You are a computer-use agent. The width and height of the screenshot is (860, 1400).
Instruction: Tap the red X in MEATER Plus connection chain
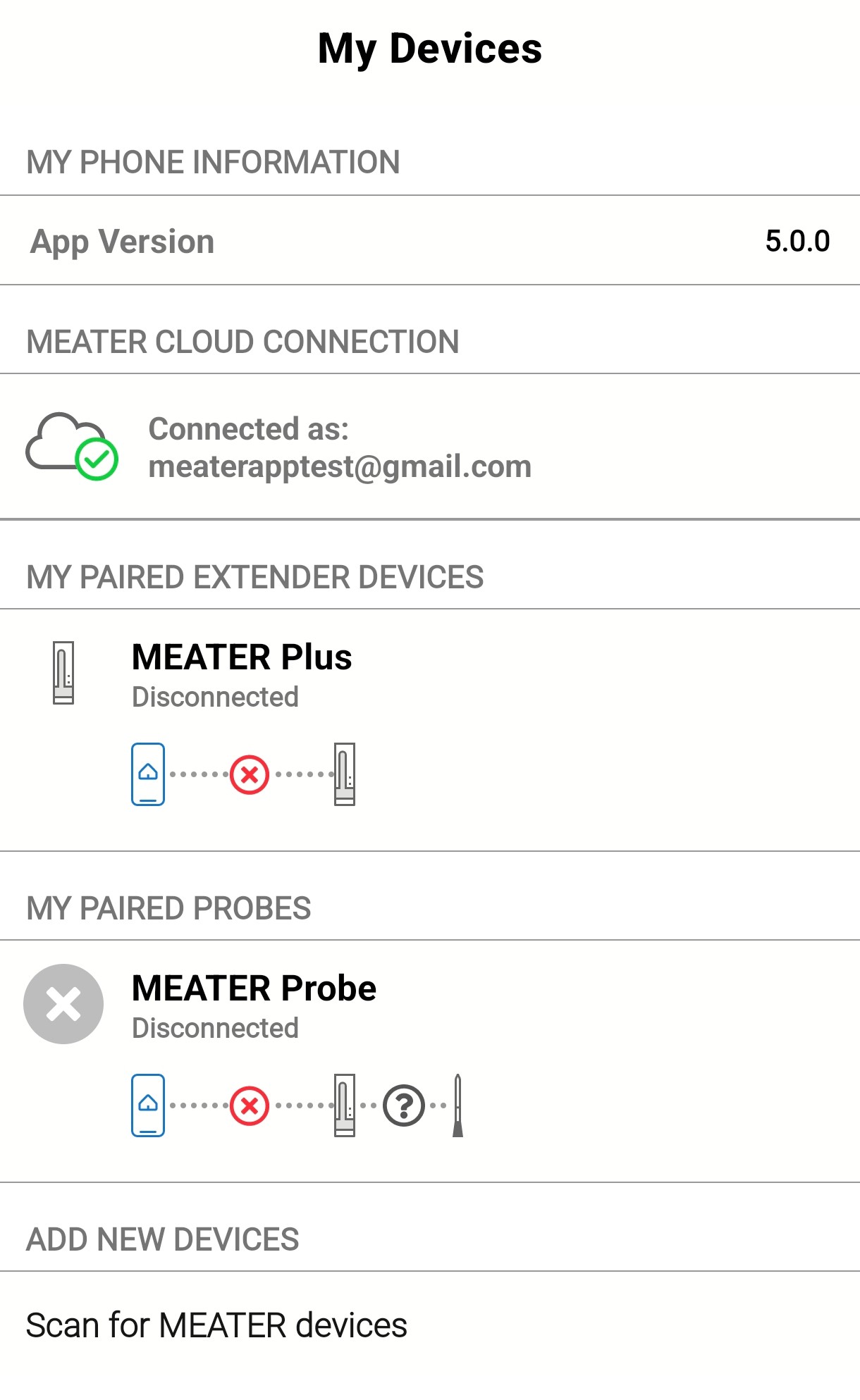250,774
